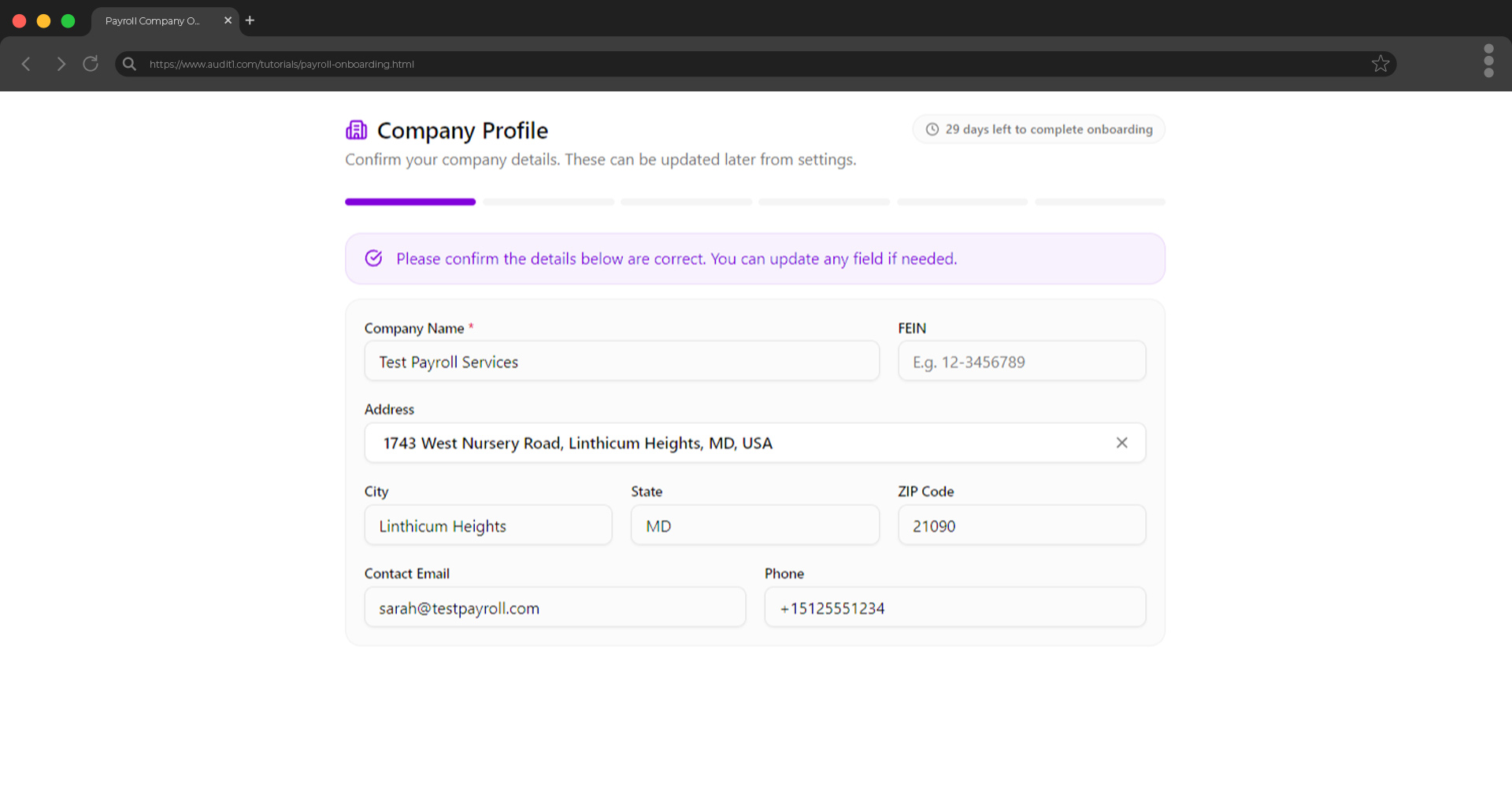The image size is (1512, 788).
Task: Click the filled first segment of the progress bar
Action: pos(409,202)
